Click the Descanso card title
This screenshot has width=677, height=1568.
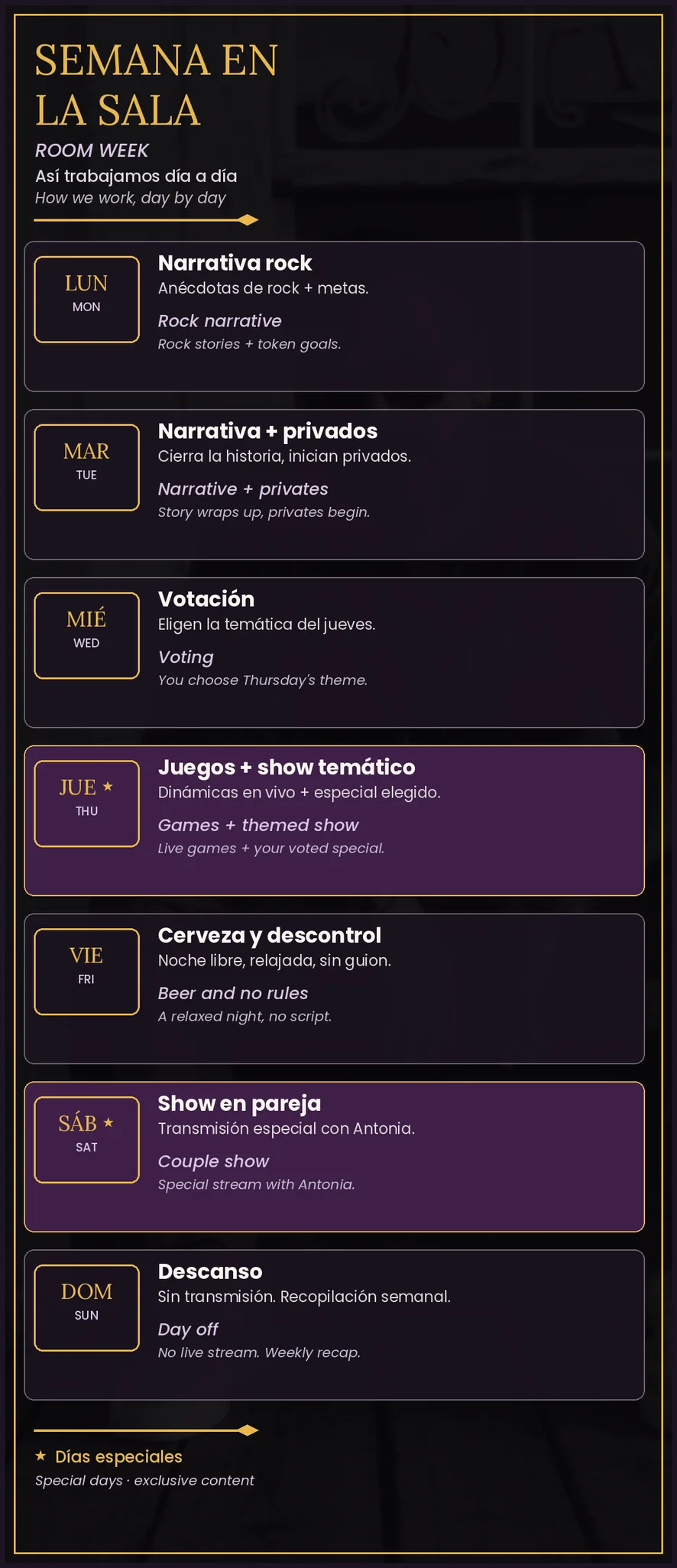point(210,1272)
